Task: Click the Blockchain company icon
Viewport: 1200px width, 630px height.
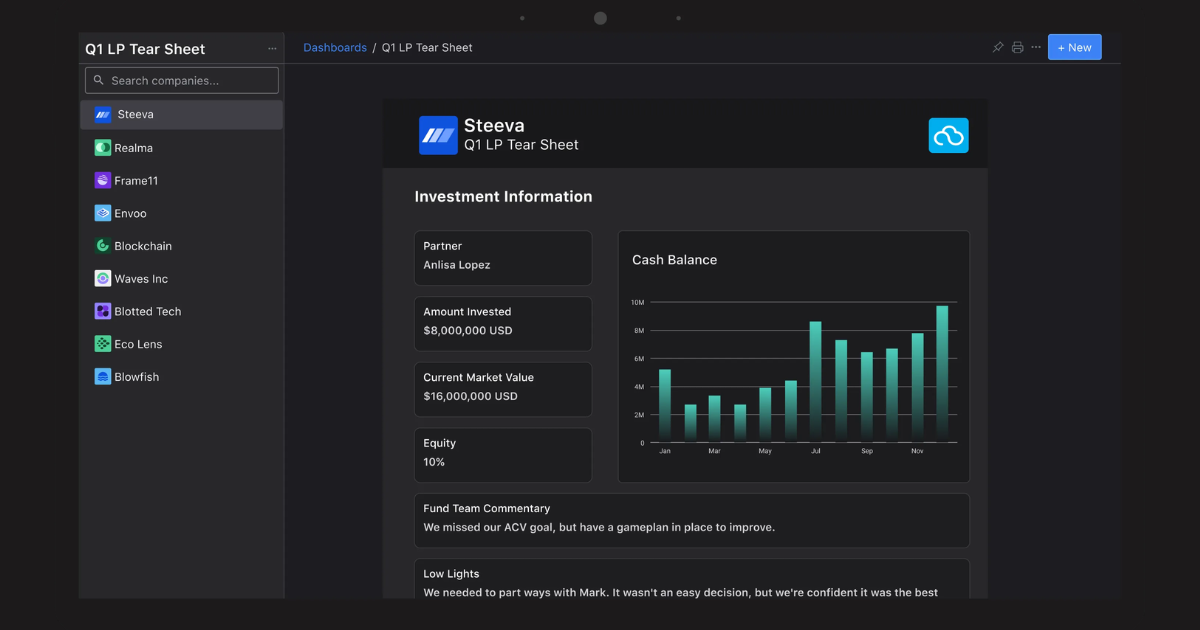Action: click(x=103, y=246)
